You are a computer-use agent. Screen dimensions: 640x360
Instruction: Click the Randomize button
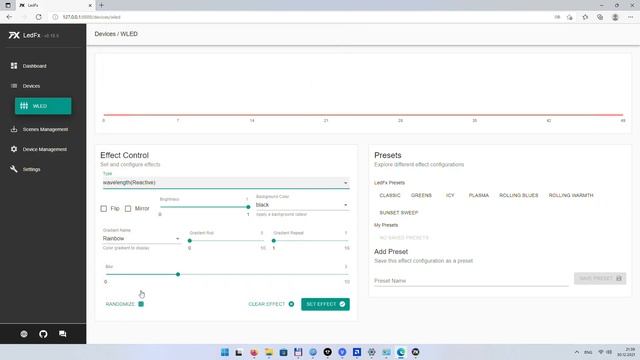pyautogui.click(x=124, y=304)
